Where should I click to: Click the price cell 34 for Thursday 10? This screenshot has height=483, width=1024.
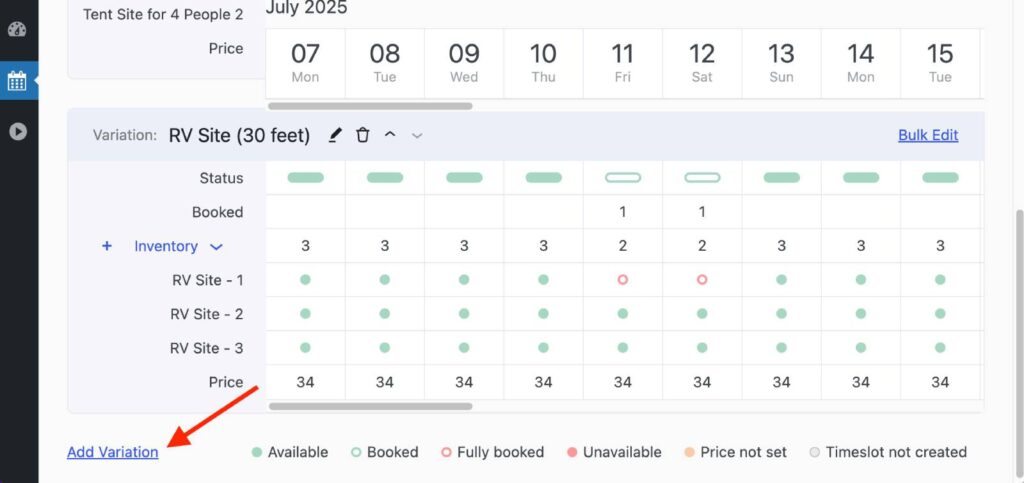pos(543,382)
